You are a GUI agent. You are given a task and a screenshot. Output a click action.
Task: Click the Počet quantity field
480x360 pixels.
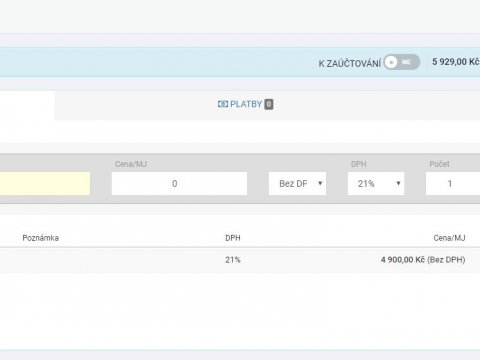pos(453,184)
